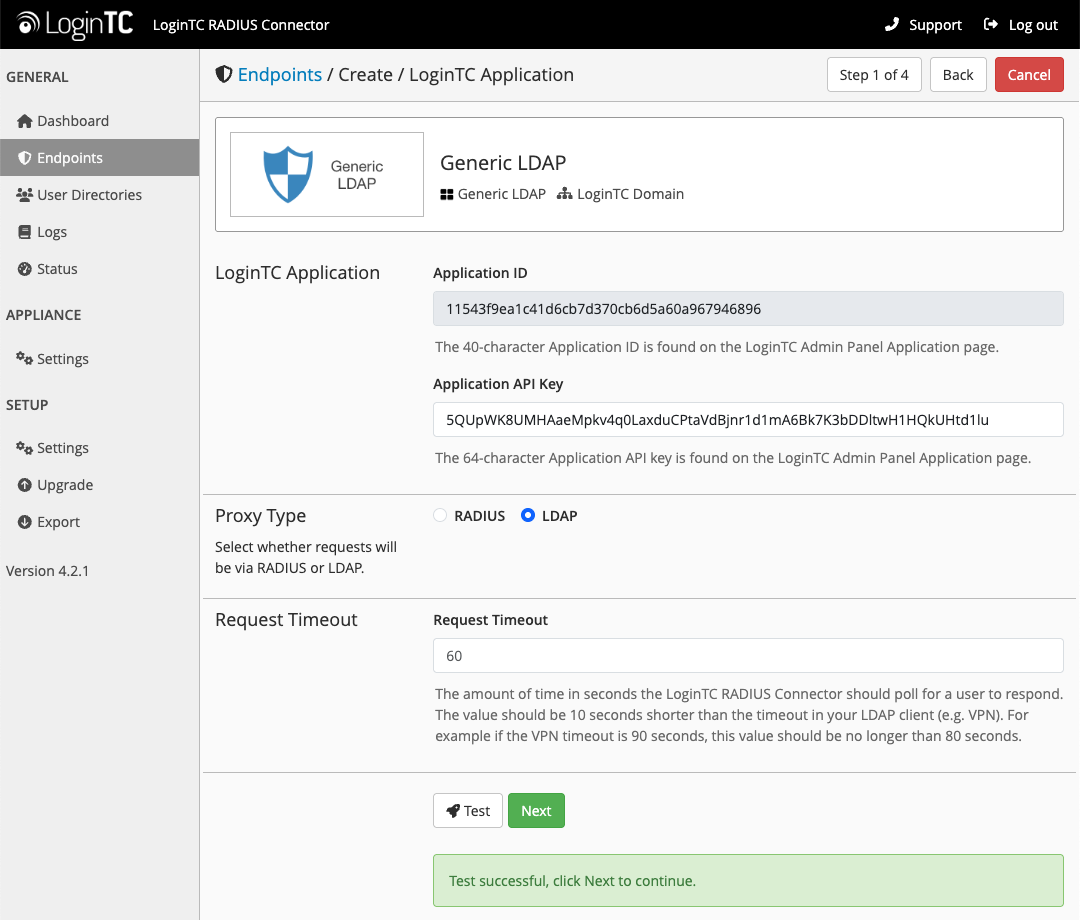Screen dimensions: 1080x920
Task: Click the Status gauge icon
Action: coord(25,269)
